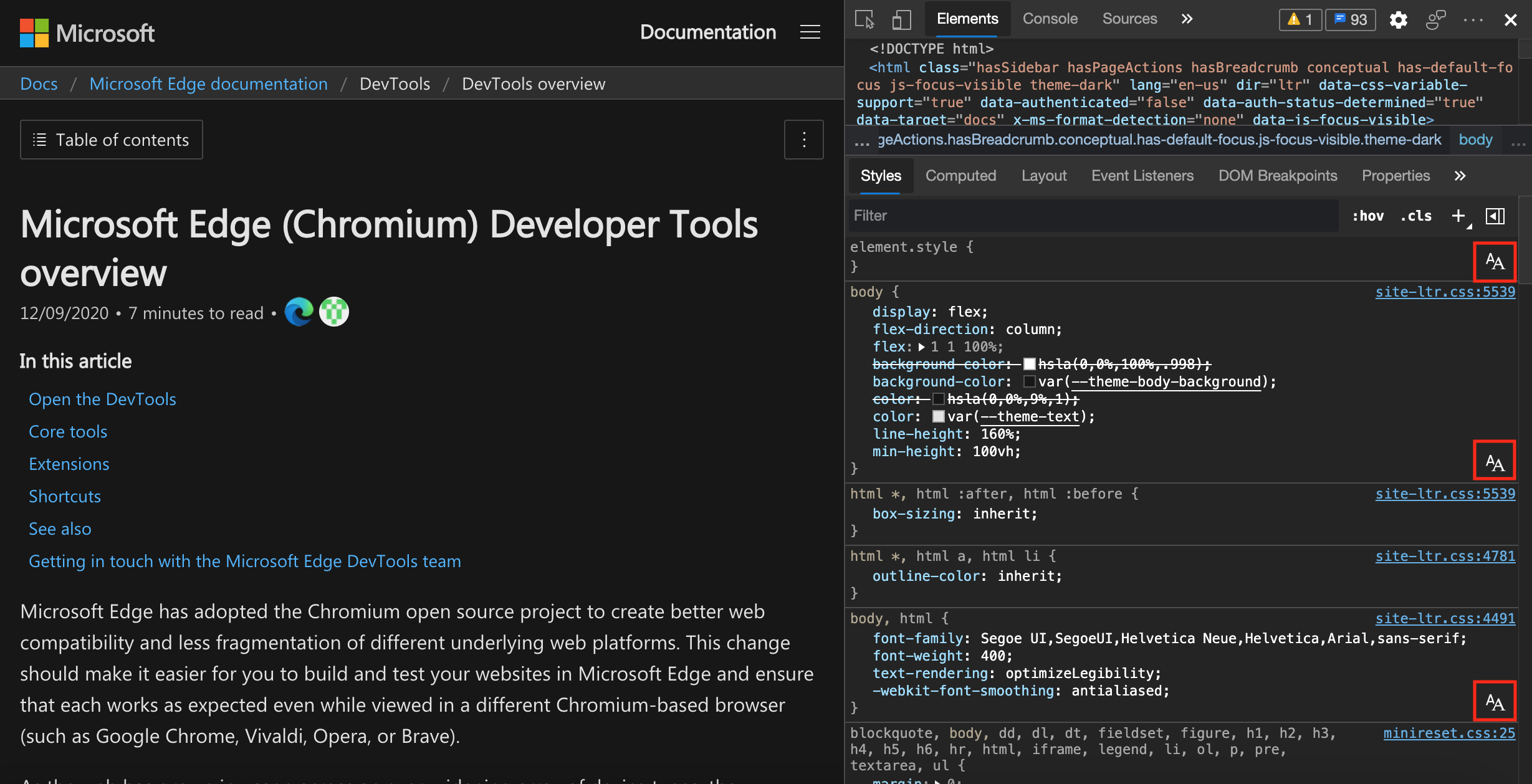
Task: Click the DevTools settings gear icon
Action: tap(1398, 18)
